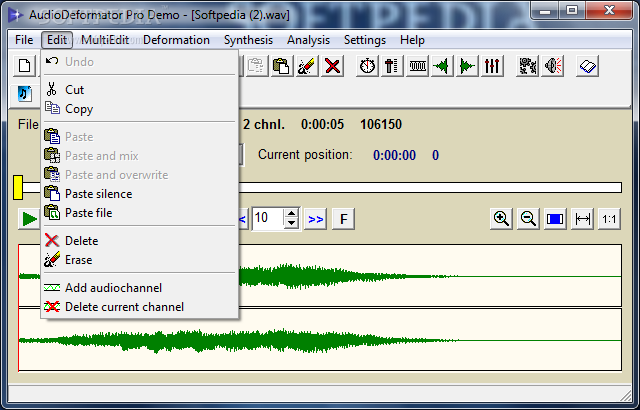The height and width of the screenshot is (410, 640).
Task: Click inside the upper channel waveform
Action: pyautogui.click(x=429, y=276)
